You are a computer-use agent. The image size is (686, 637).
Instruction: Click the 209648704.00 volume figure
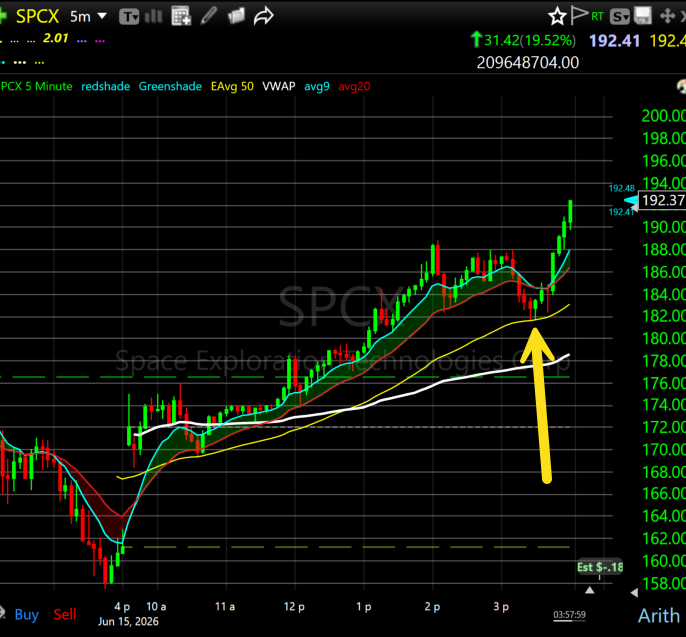[528, 63]
